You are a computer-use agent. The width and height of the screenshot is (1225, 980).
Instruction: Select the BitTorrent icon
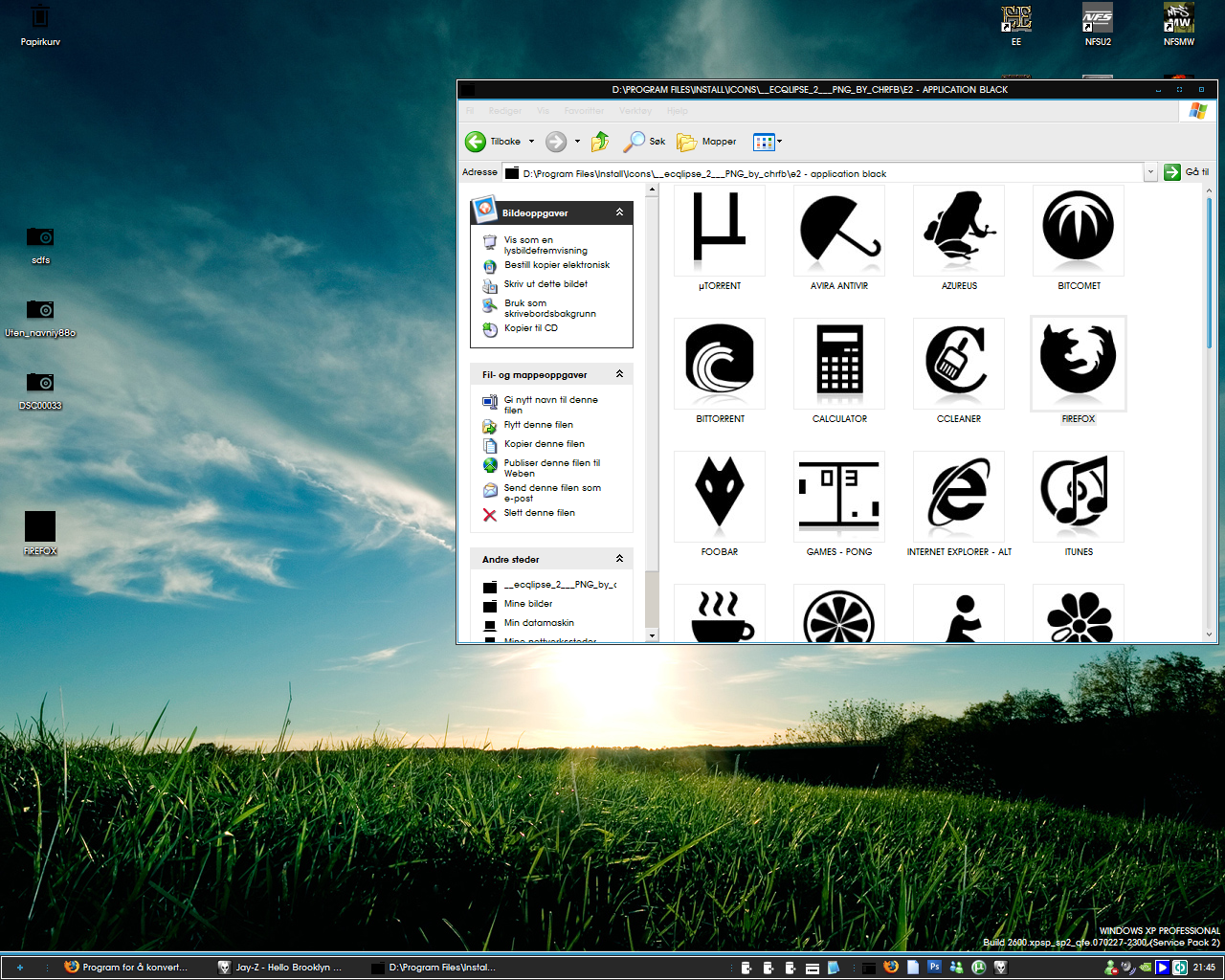[720, 364]
